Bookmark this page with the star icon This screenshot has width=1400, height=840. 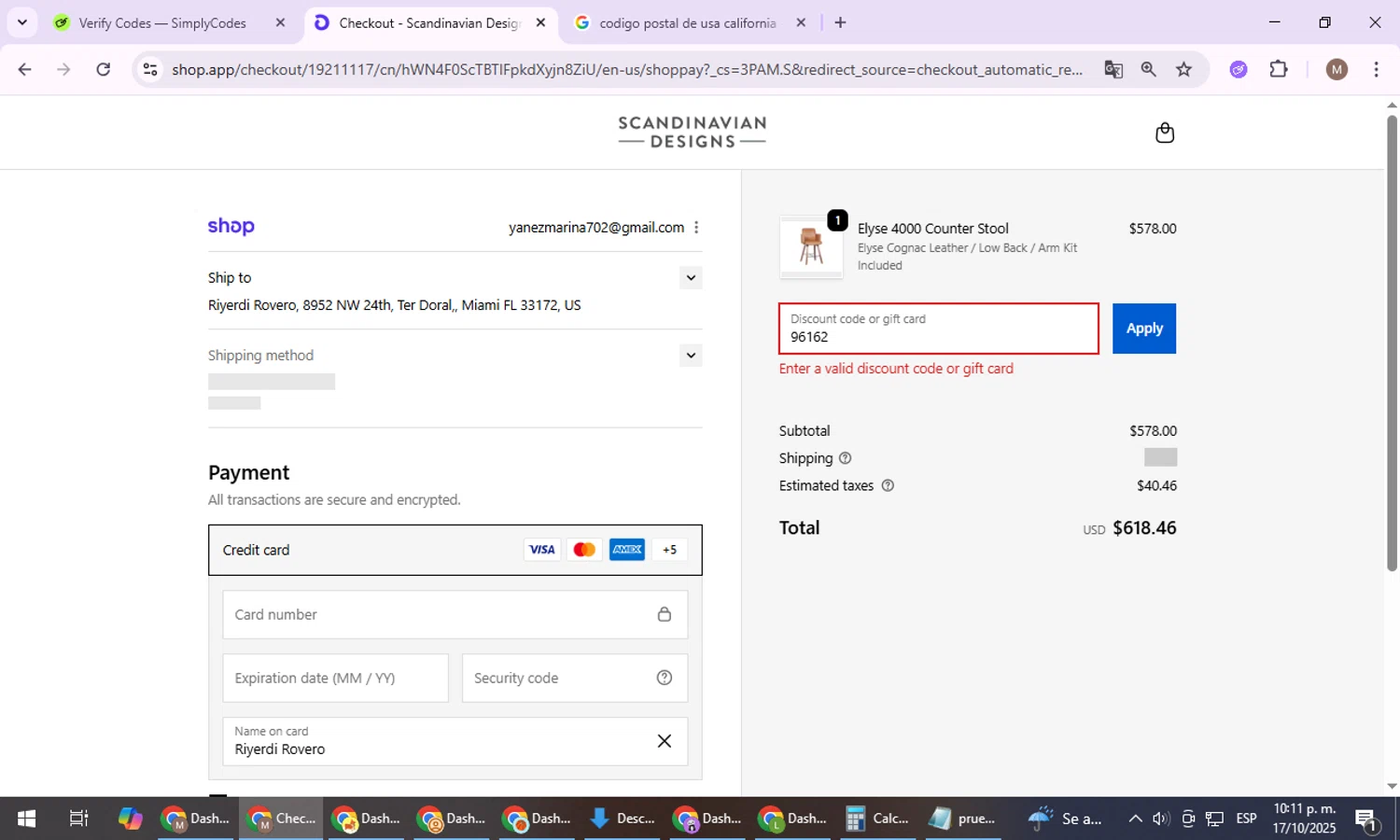[x=1184, y=69]
